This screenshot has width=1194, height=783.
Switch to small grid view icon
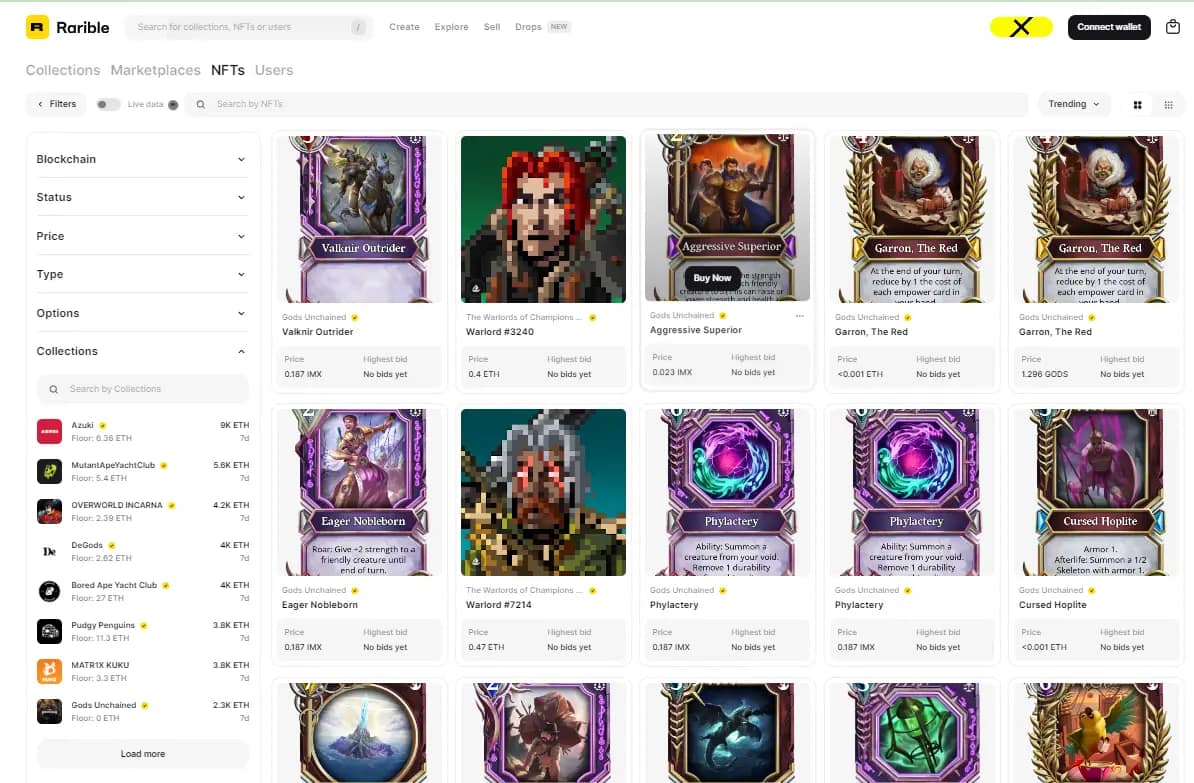click(x=1168, y=105)
